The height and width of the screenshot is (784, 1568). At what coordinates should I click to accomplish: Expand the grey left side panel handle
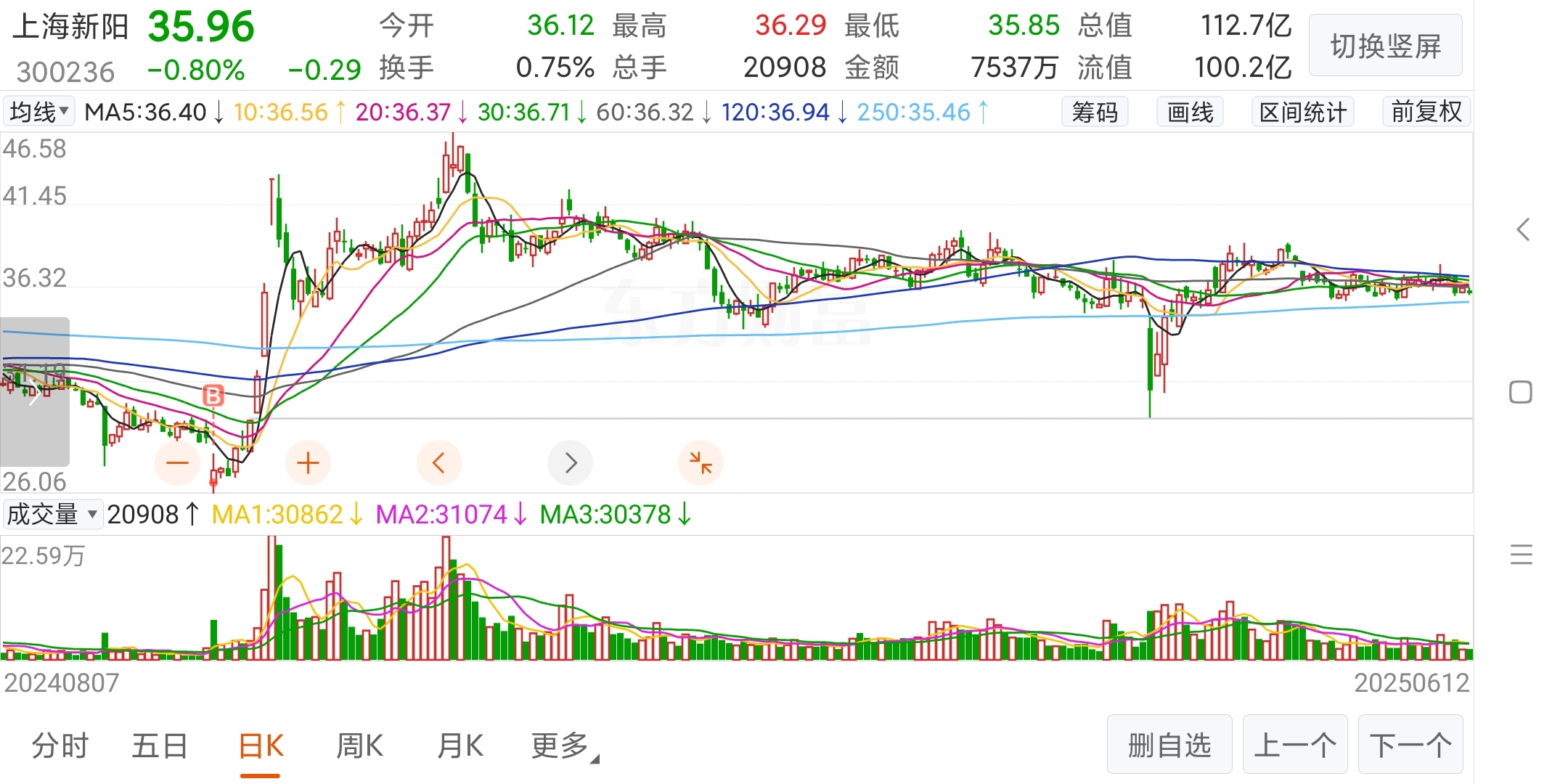click(35, 392)
